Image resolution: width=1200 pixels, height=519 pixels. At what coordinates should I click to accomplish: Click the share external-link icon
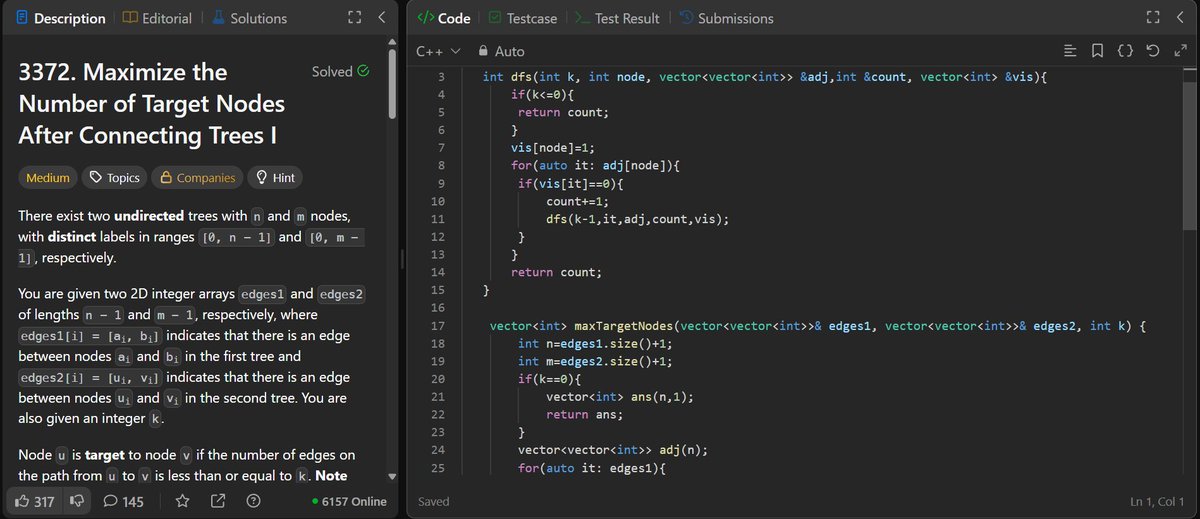pyautogui.click(x=218, y=501)
